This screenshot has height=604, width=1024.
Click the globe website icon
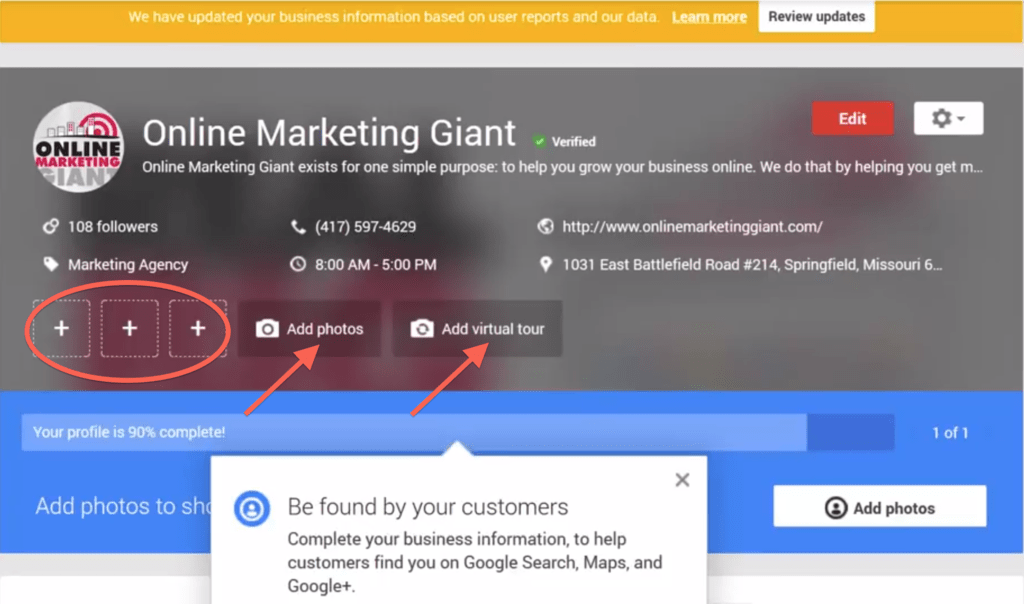pos(545,227)
